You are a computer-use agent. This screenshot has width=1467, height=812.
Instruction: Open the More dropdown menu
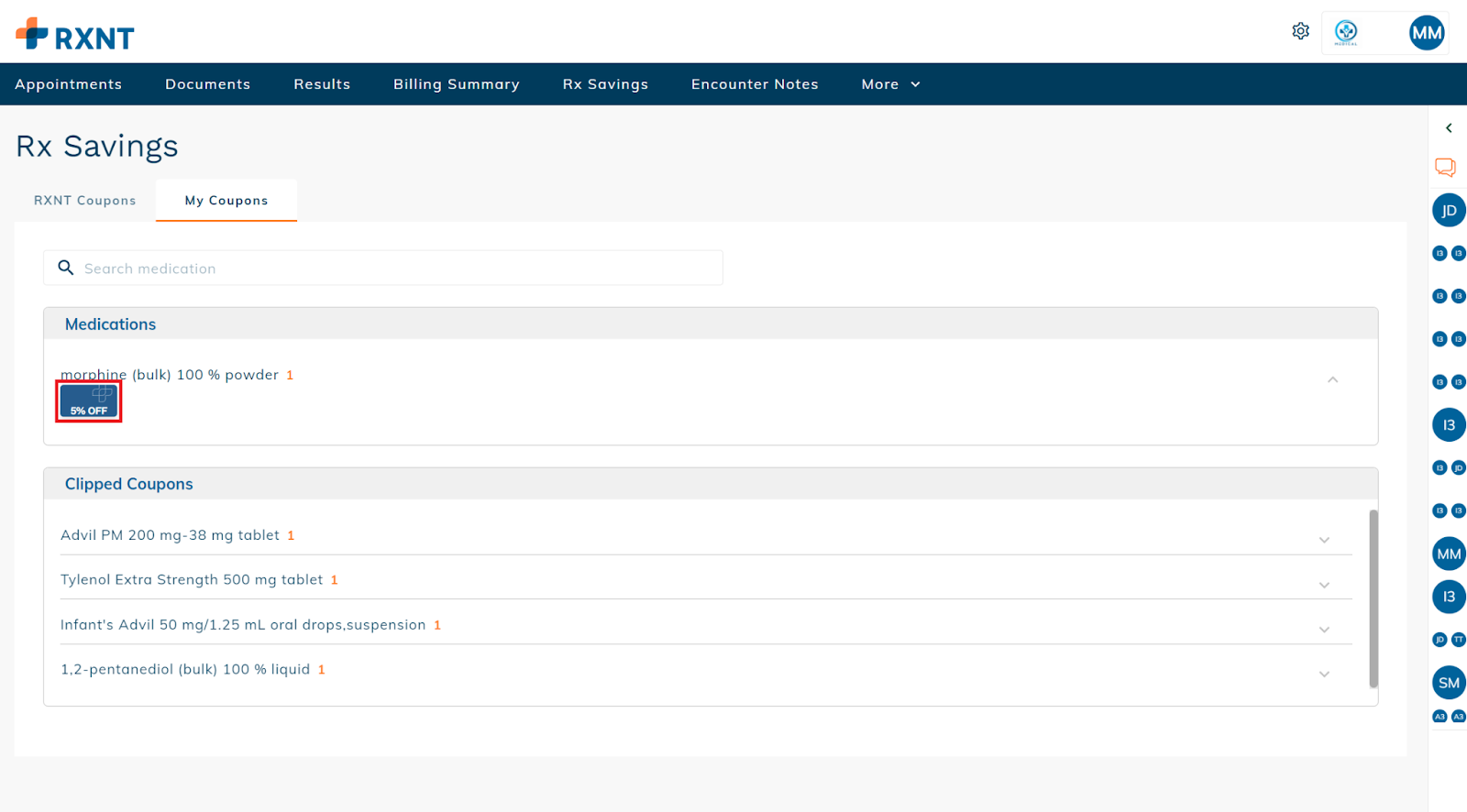point(890,84)
